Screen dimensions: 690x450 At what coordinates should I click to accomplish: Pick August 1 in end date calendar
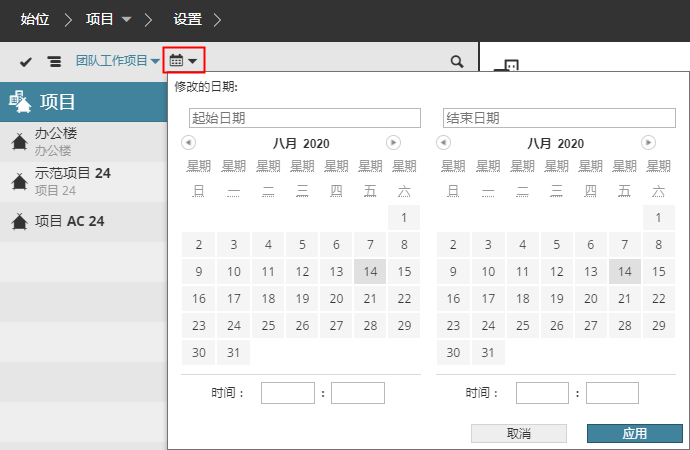[659, 217]
